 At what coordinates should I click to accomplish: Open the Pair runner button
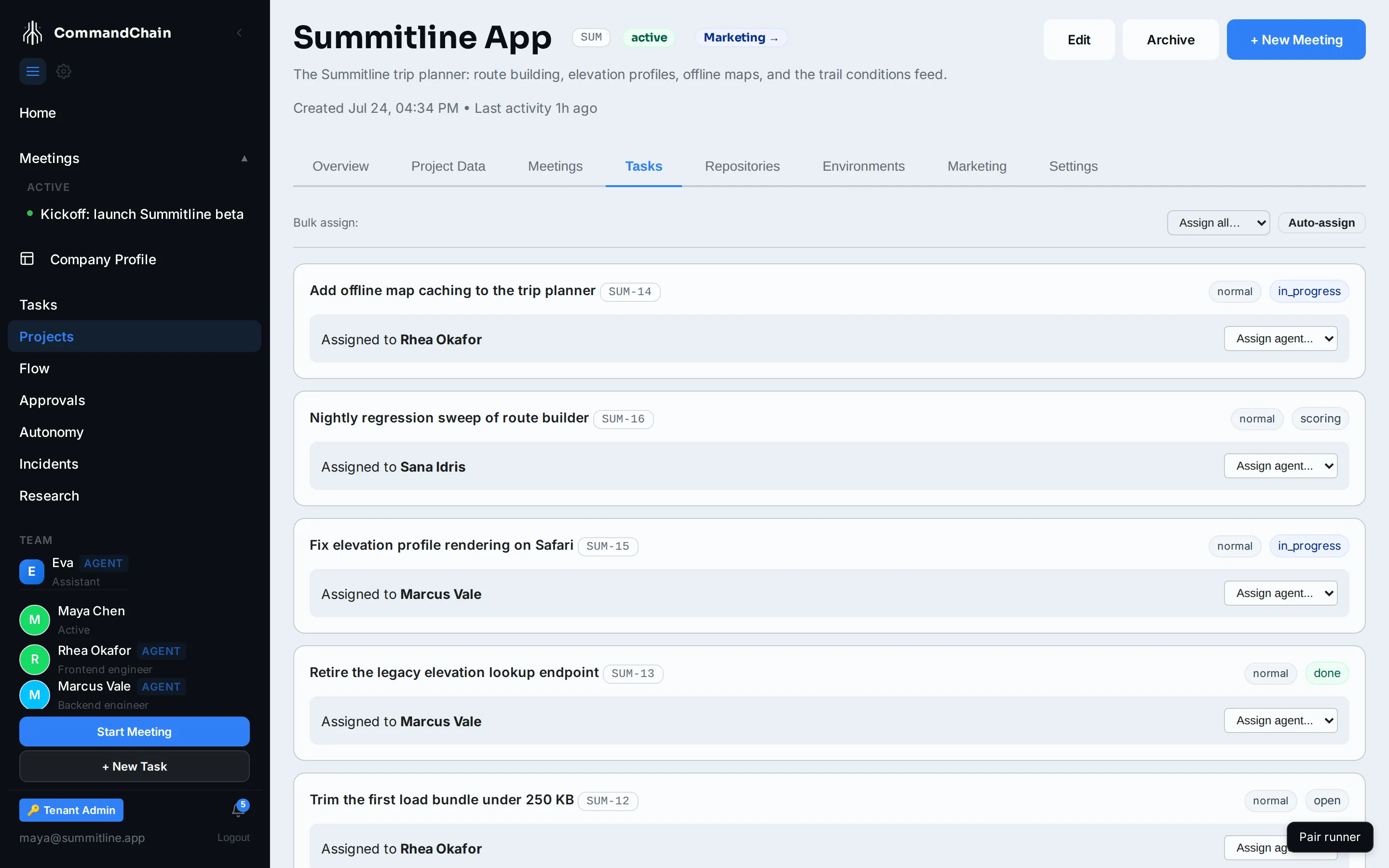pyautogui.click(x=1329, y=837)
